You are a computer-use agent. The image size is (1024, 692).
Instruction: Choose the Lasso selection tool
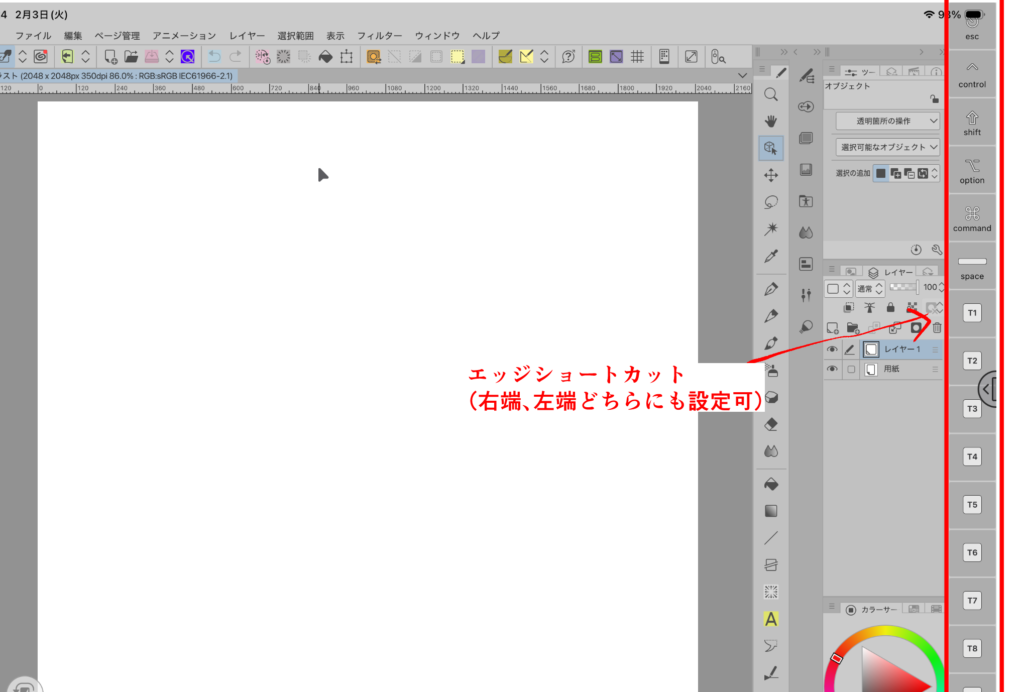(x=771, y=202)
